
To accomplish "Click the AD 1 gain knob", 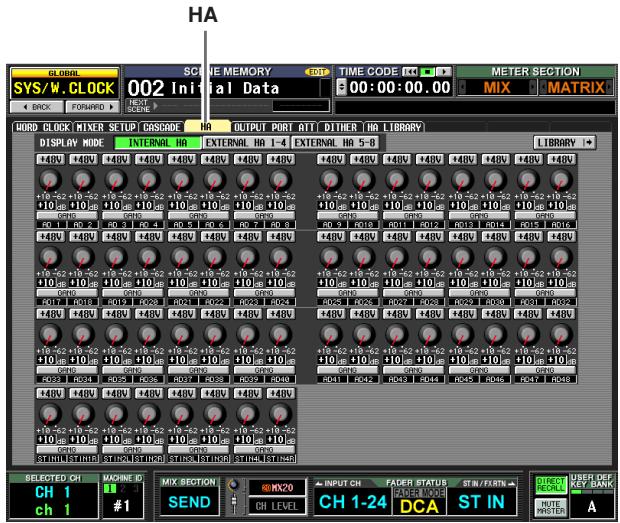I will click(x=50, y=180).
